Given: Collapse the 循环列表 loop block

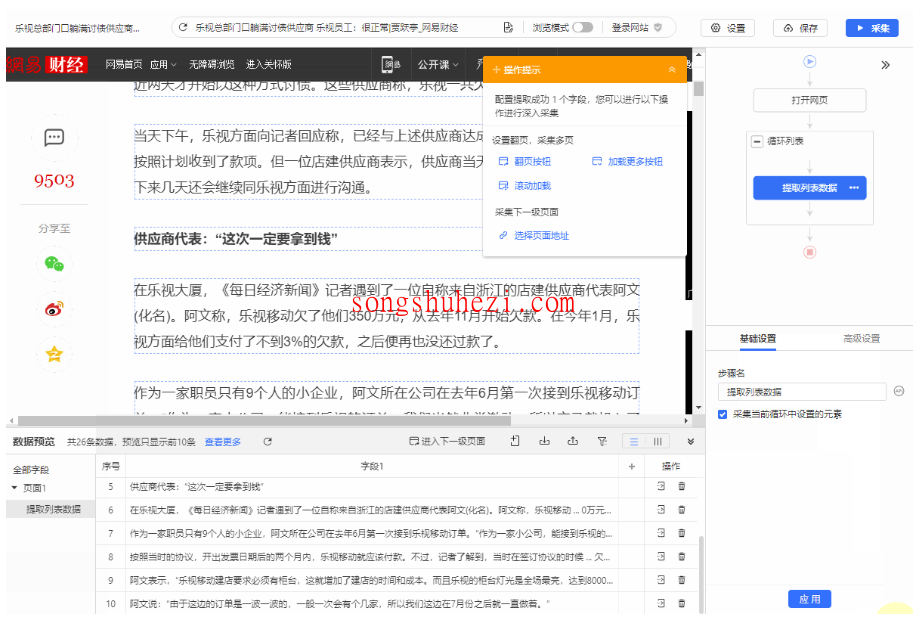Looking at the screenshot, I should click(x=757, y=141).
